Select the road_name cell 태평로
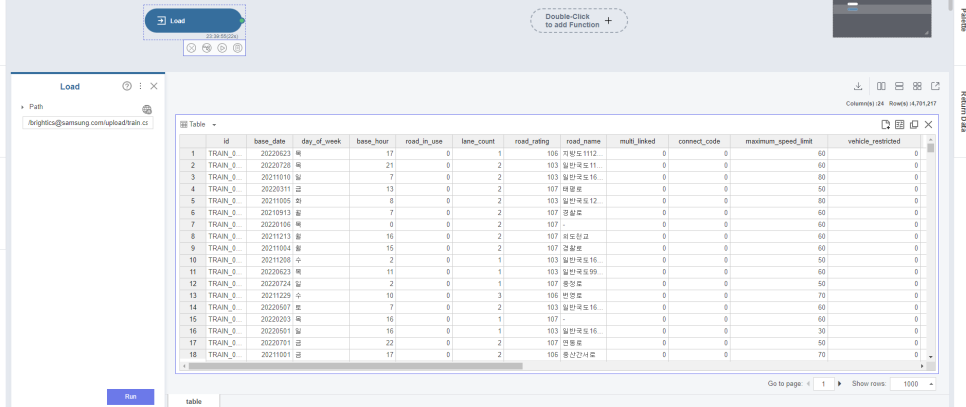 tap(583, 189)
